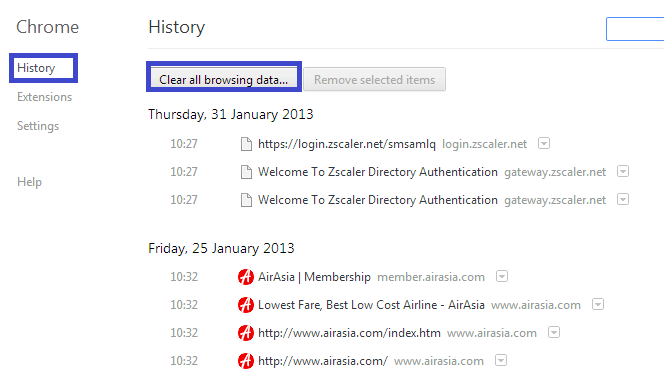
Task: Click the AirAsia favicon beside http://www.airasia.com/ entry
Action: [246, 361]
